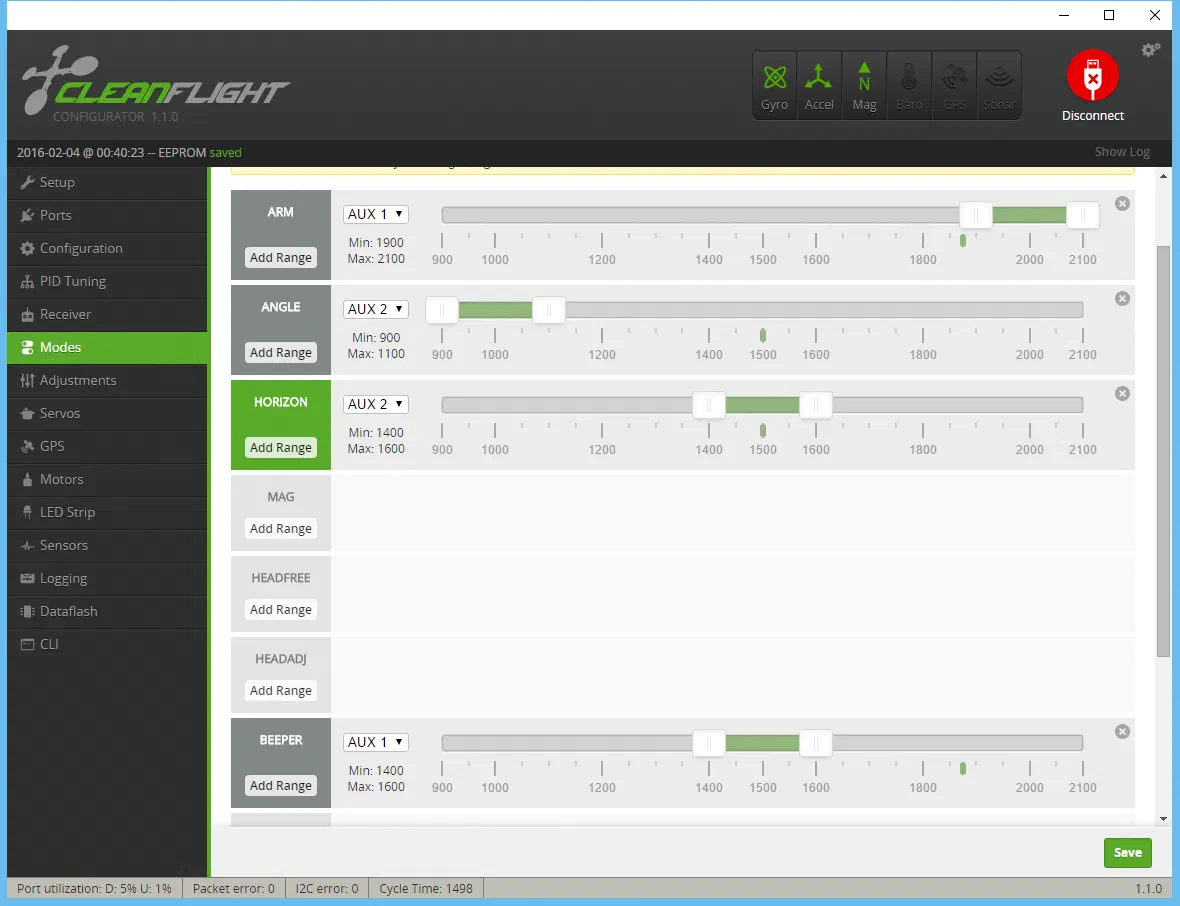Click the scrollbar down arrow
The height and width of the screenshot is (906, 1180).
(1163, 819)
